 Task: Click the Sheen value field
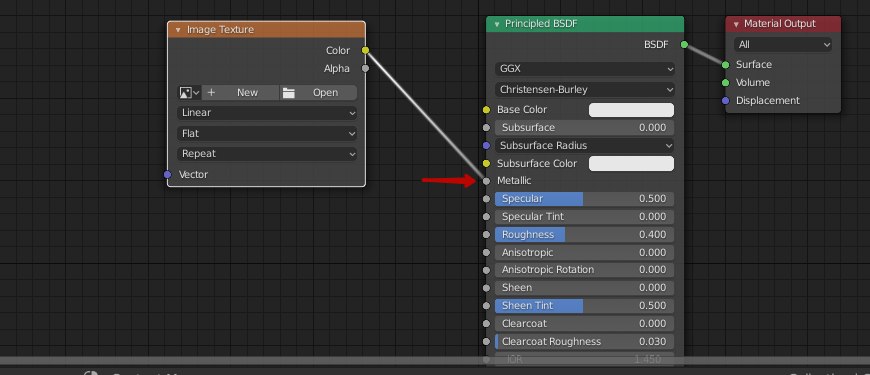click(584, 288)
